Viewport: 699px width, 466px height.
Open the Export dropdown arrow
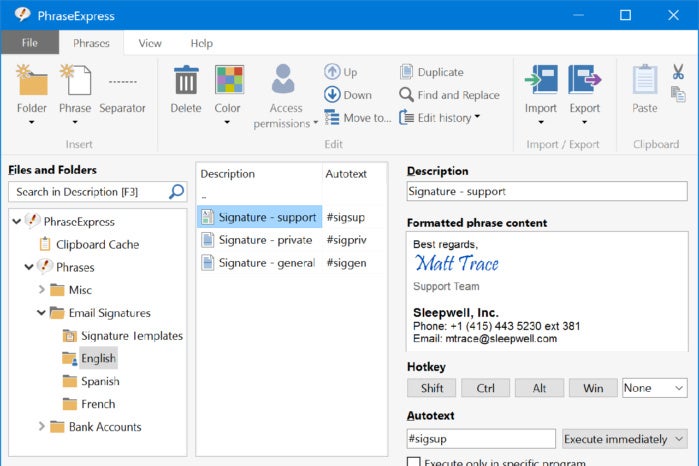click(x=584, y=123)
